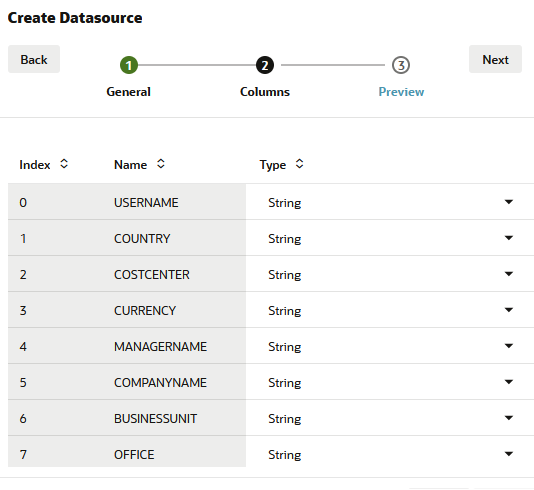The width and height of the screenshot is (534, 490).
Task: Sort table by Type column arrows
Action: click(299, 164)
